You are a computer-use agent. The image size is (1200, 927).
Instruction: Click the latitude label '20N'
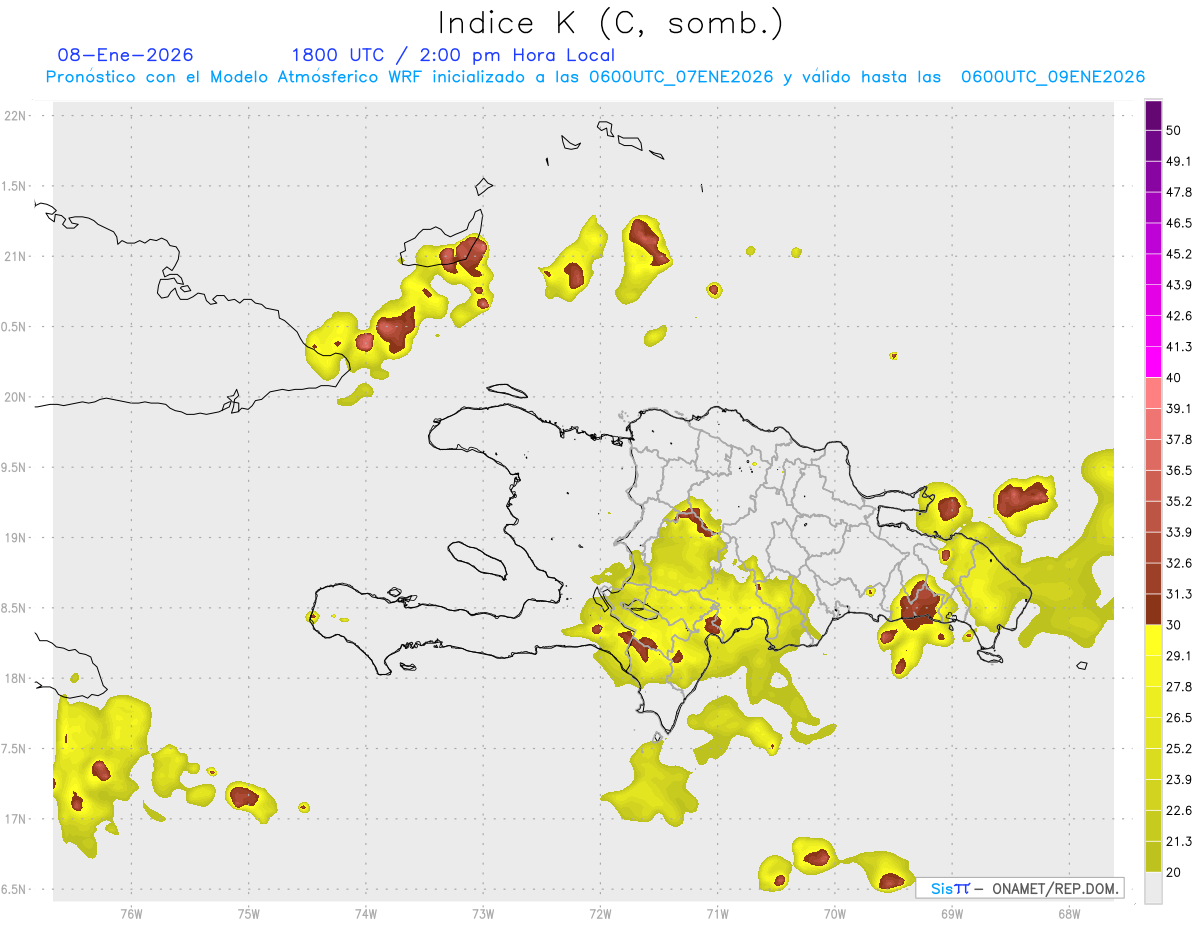[14, 397]
